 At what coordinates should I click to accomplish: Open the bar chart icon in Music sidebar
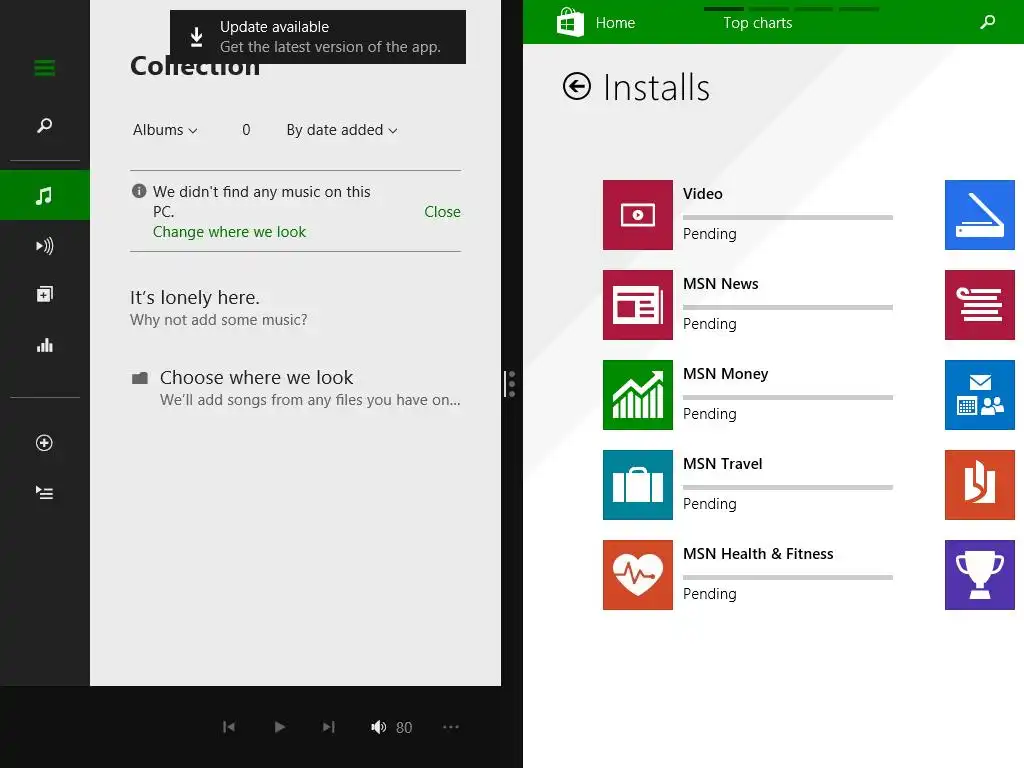tap(44, 345)
